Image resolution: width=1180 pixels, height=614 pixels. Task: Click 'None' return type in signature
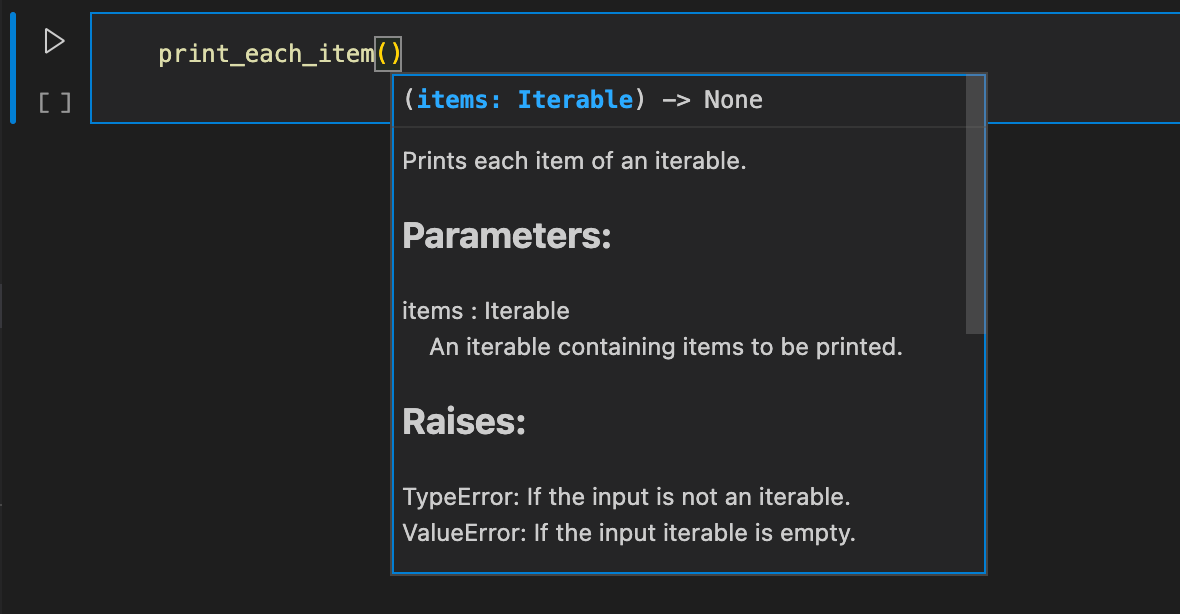click(x=733, y=100)
